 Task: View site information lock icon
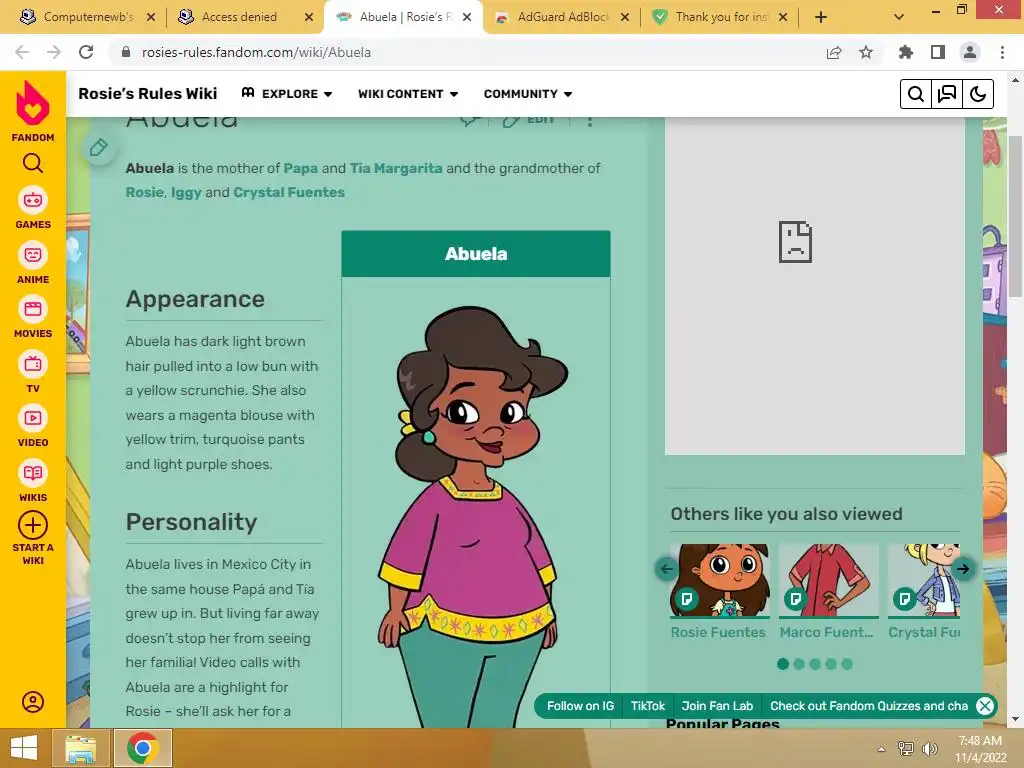point(126,52)
